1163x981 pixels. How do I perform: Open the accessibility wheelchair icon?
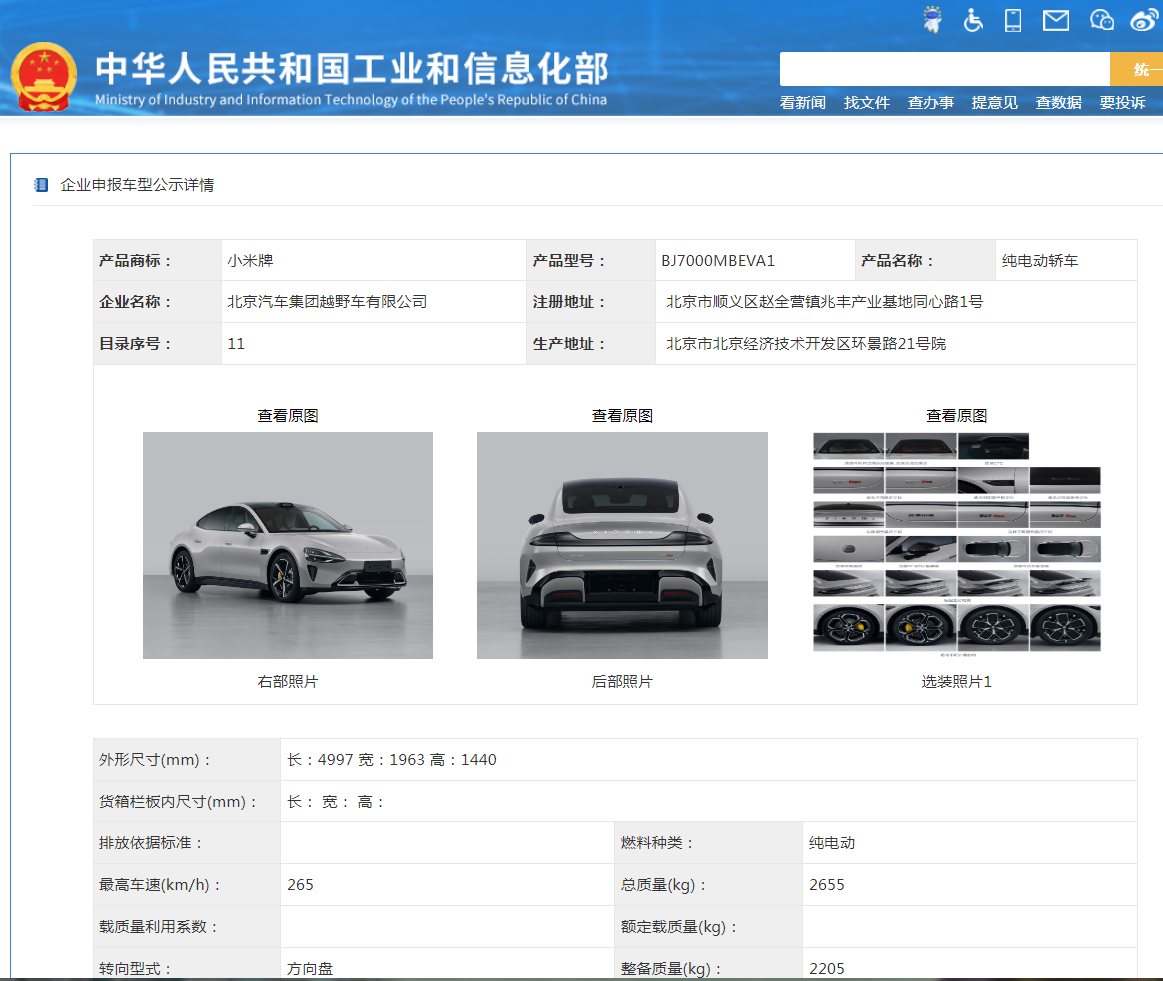pos(973,20)
